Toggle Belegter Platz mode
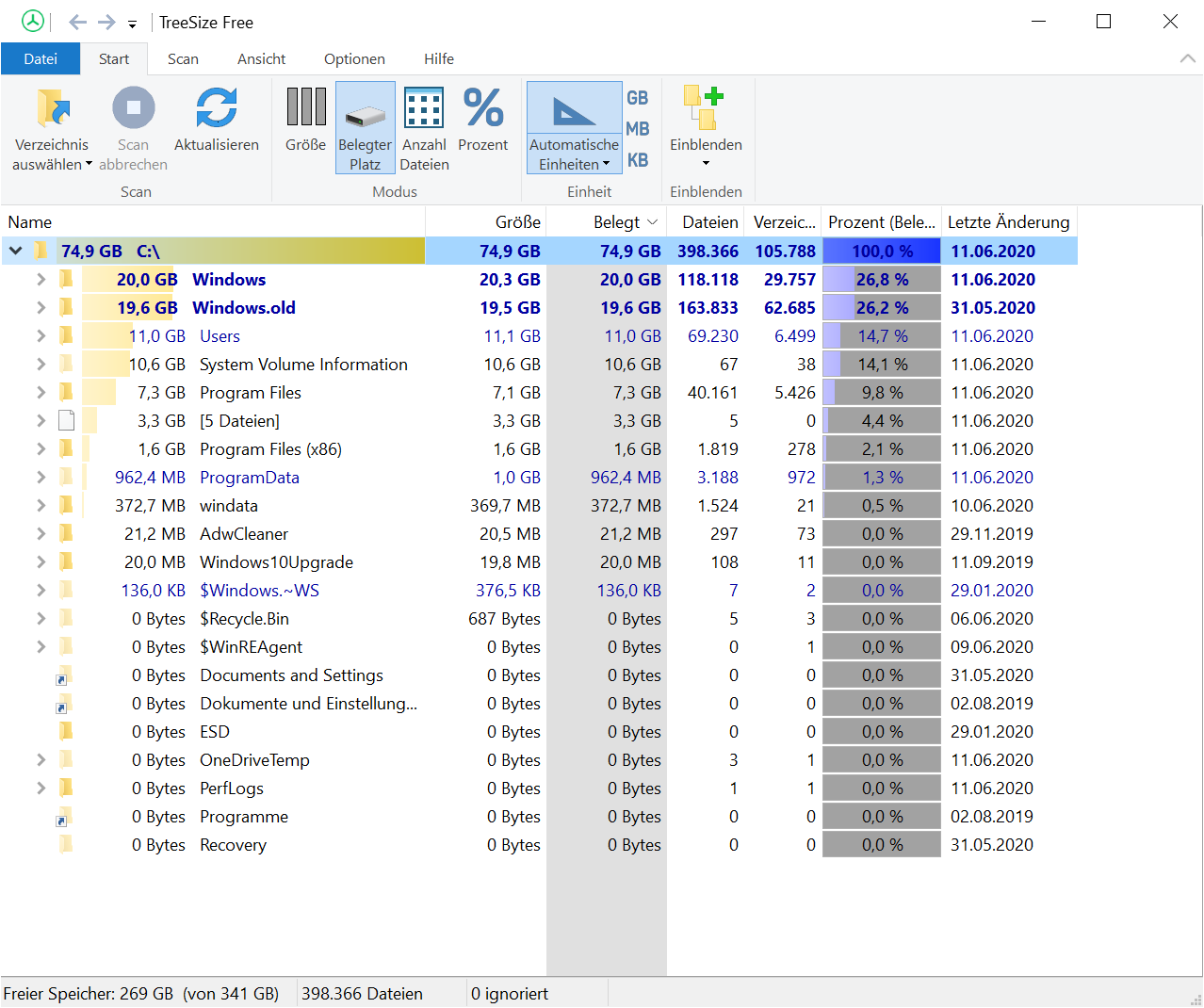The width and height of the screenshot is (1204, 1008). 366,127
